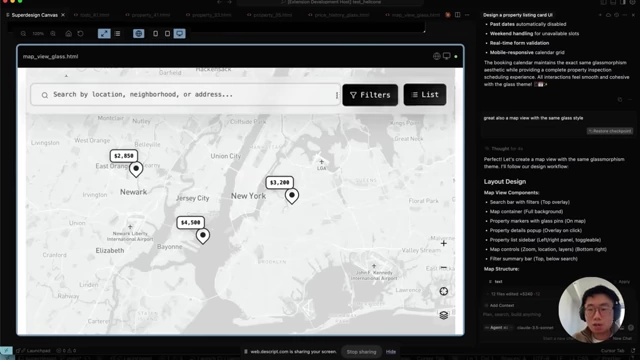The image size is (640, 360).
Task: Go forward with editor navigation arrow
Action: coord(229,2)
